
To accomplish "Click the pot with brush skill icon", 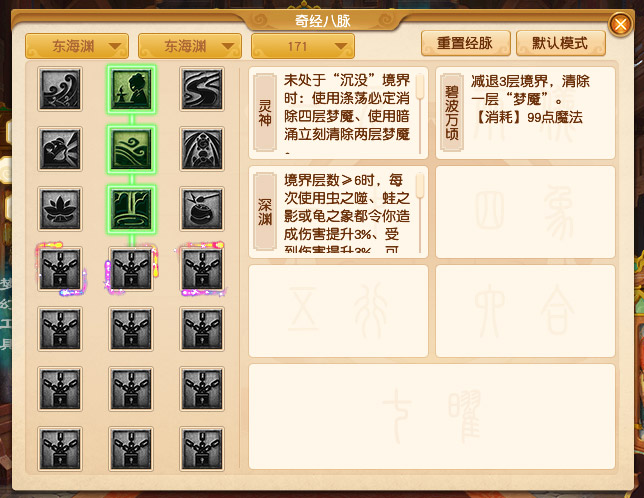I will [202, 209].
